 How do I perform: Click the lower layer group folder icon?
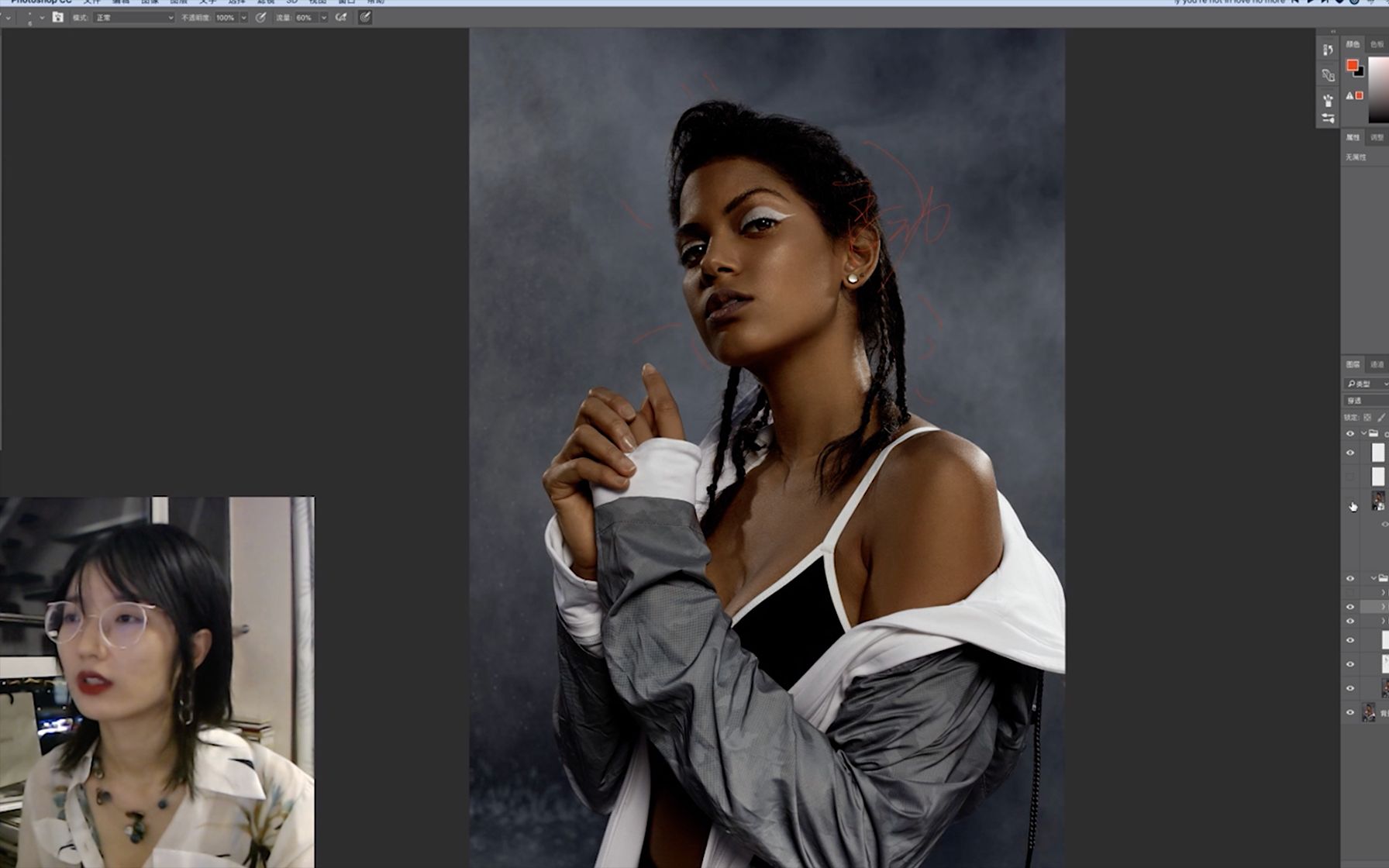click(x=1383, y=578)
